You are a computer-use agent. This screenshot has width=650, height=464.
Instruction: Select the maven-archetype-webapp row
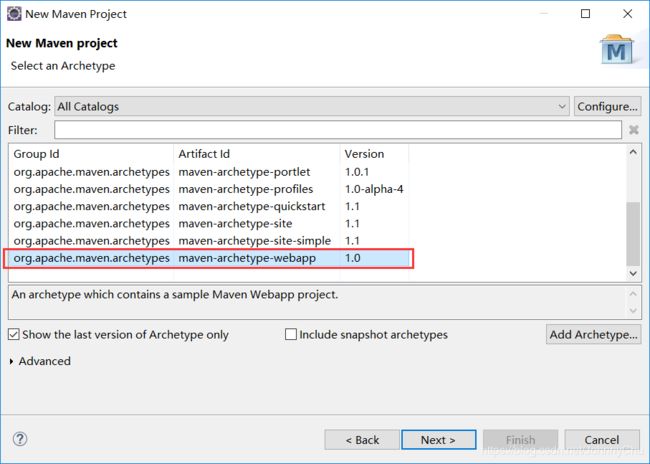tap(209, 258)
